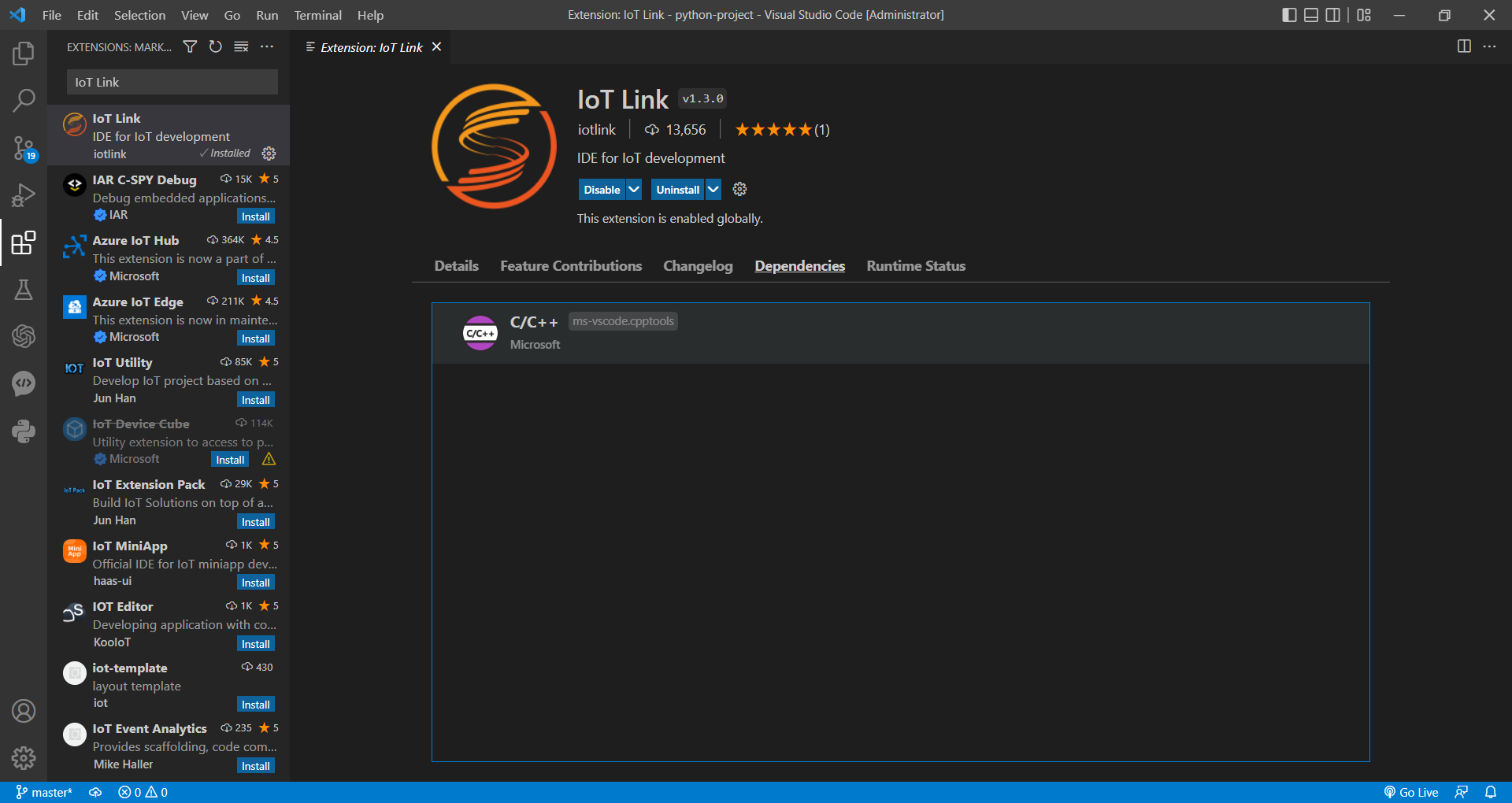Focus the extensions search field

click(x=172, y=82)
